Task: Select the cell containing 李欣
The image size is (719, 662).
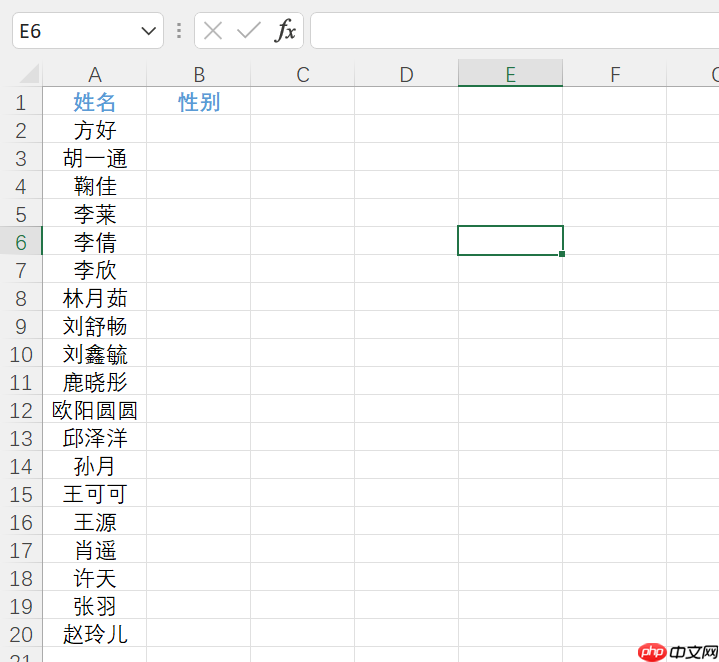Action: click(94, 270)
